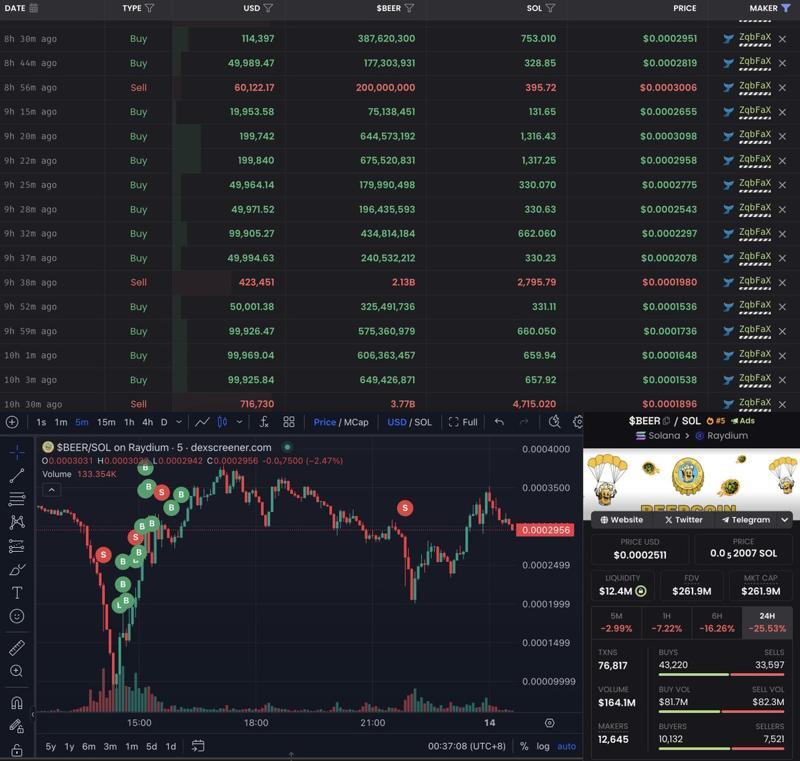Open the MAKER column filter
The width and height of the screenshot is (800, 761).
(x=786, y=8)
